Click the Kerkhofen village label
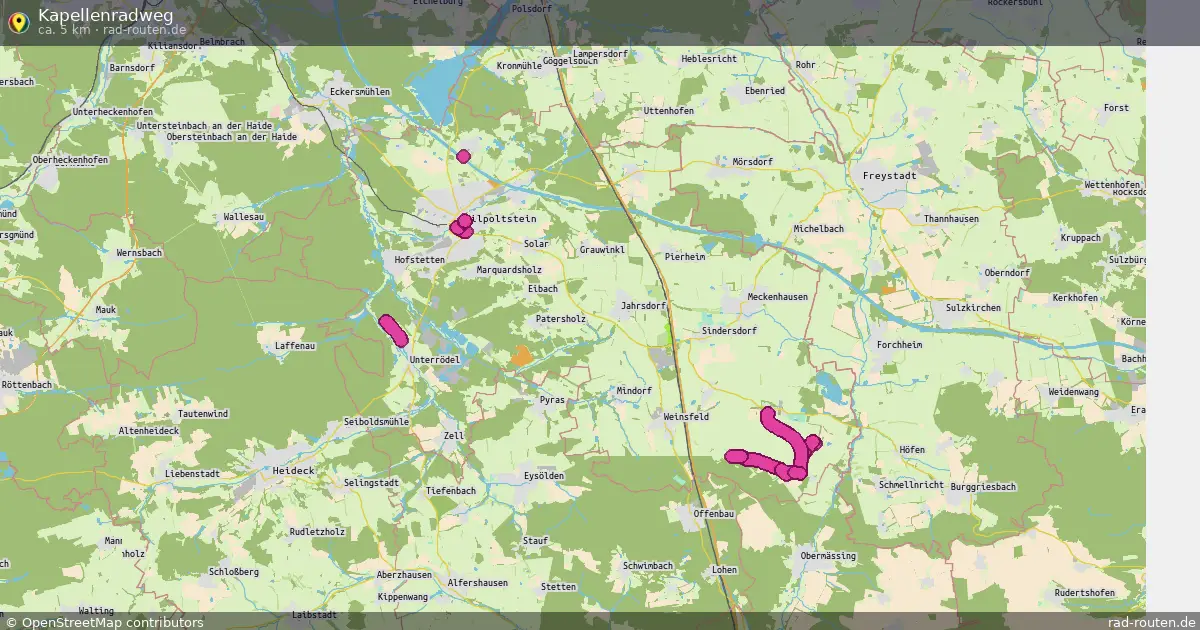Screen dimensions: 1200x630 [1076, 298]
